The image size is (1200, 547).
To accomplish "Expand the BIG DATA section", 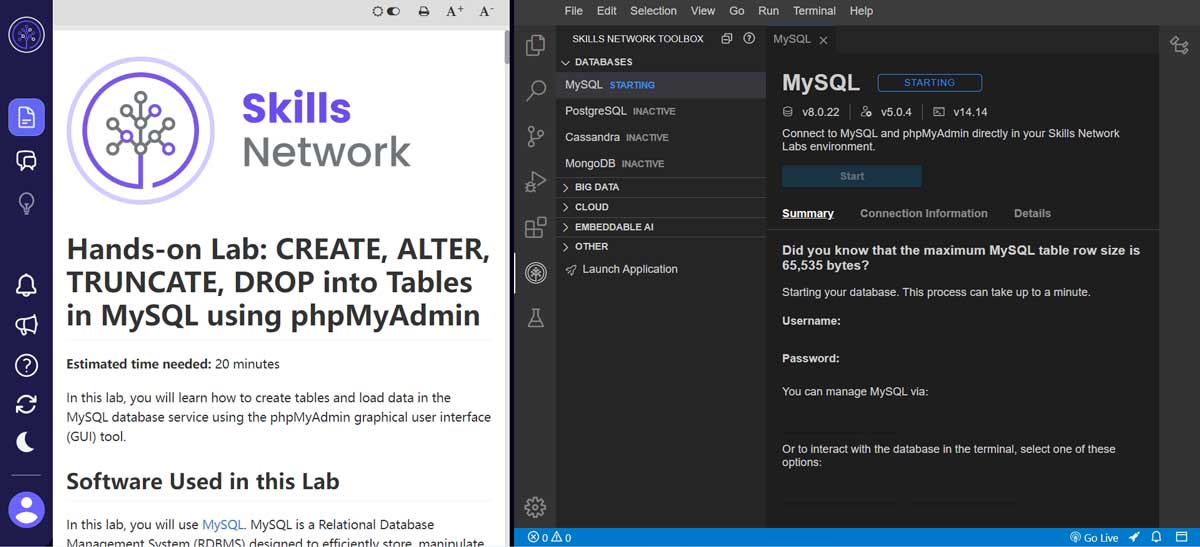I will click(662, 187).
